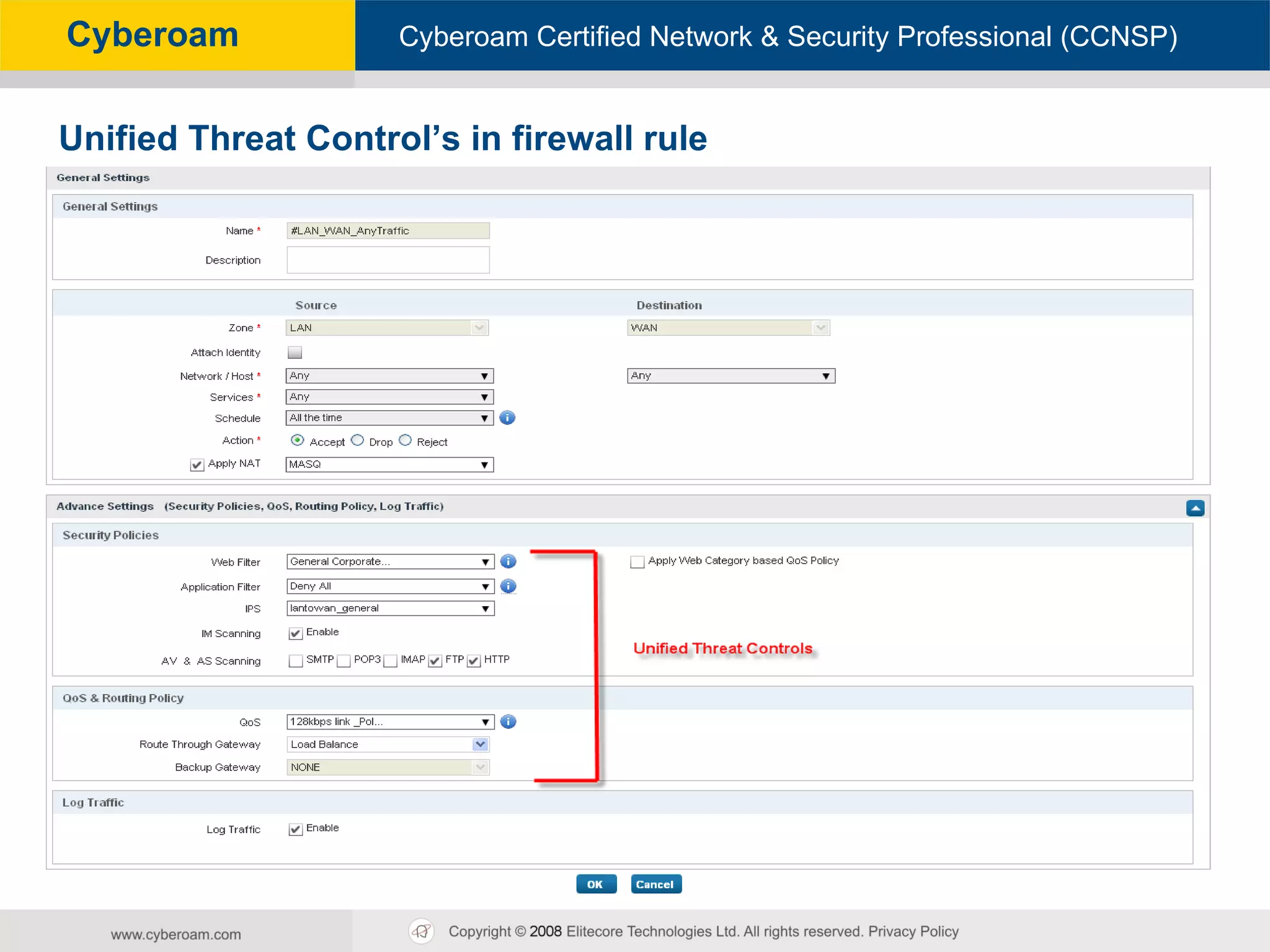
Task: Open the Backup Gateway NONE dropdown
Action: tap(388, 767)
